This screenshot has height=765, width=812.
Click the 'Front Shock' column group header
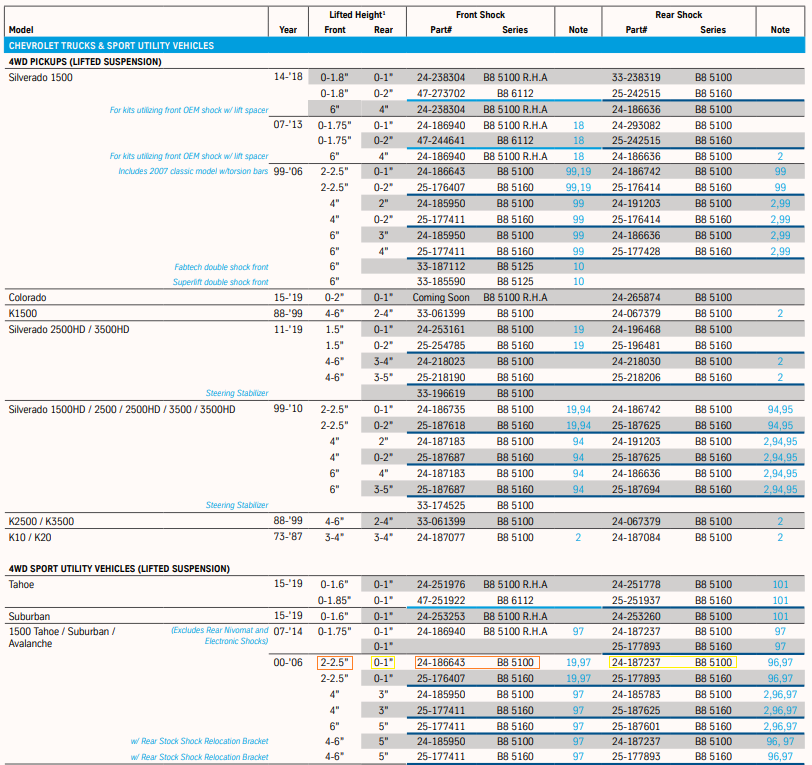coord(480,15)
